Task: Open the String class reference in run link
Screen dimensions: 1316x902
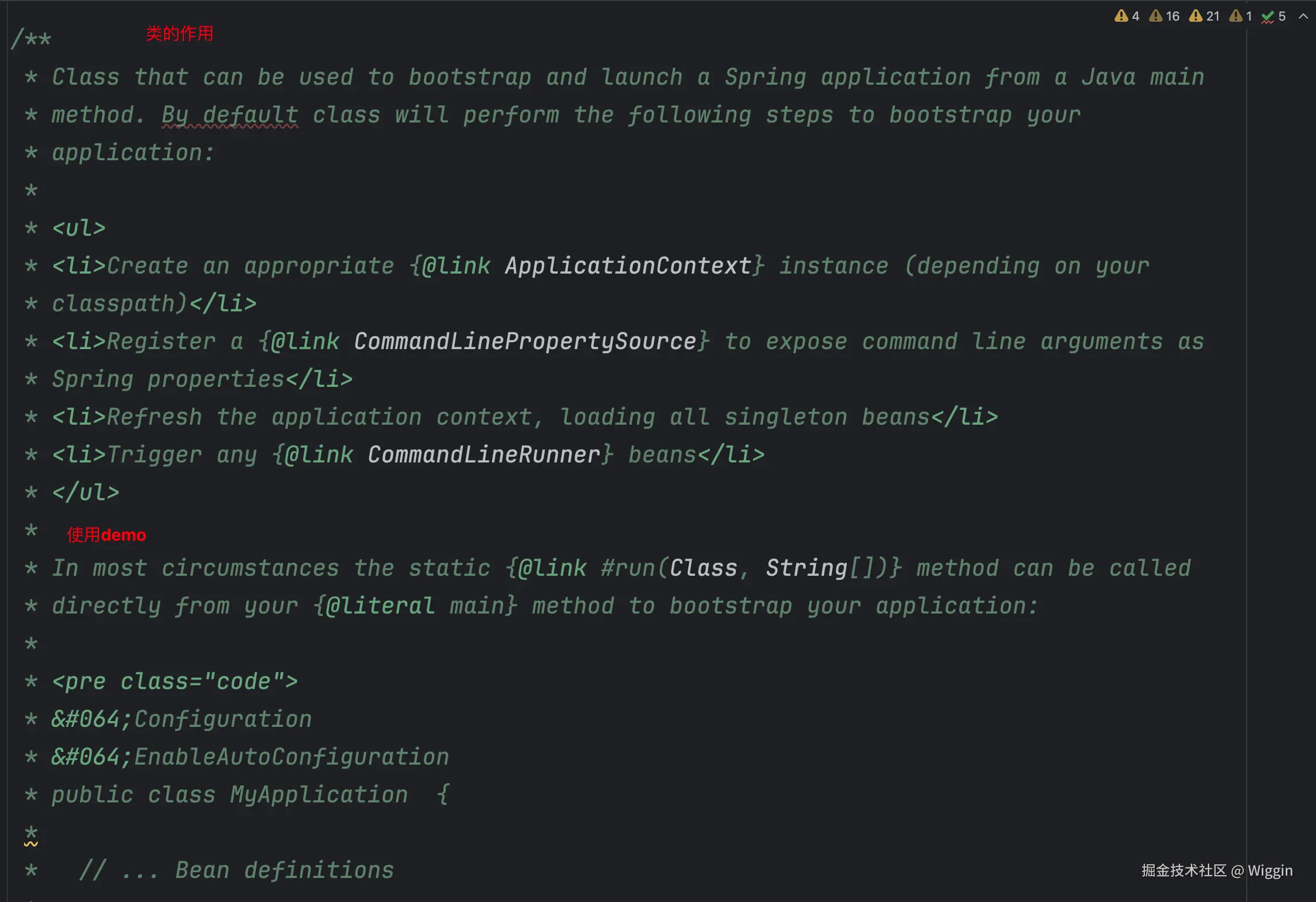Action: [807, 568]
